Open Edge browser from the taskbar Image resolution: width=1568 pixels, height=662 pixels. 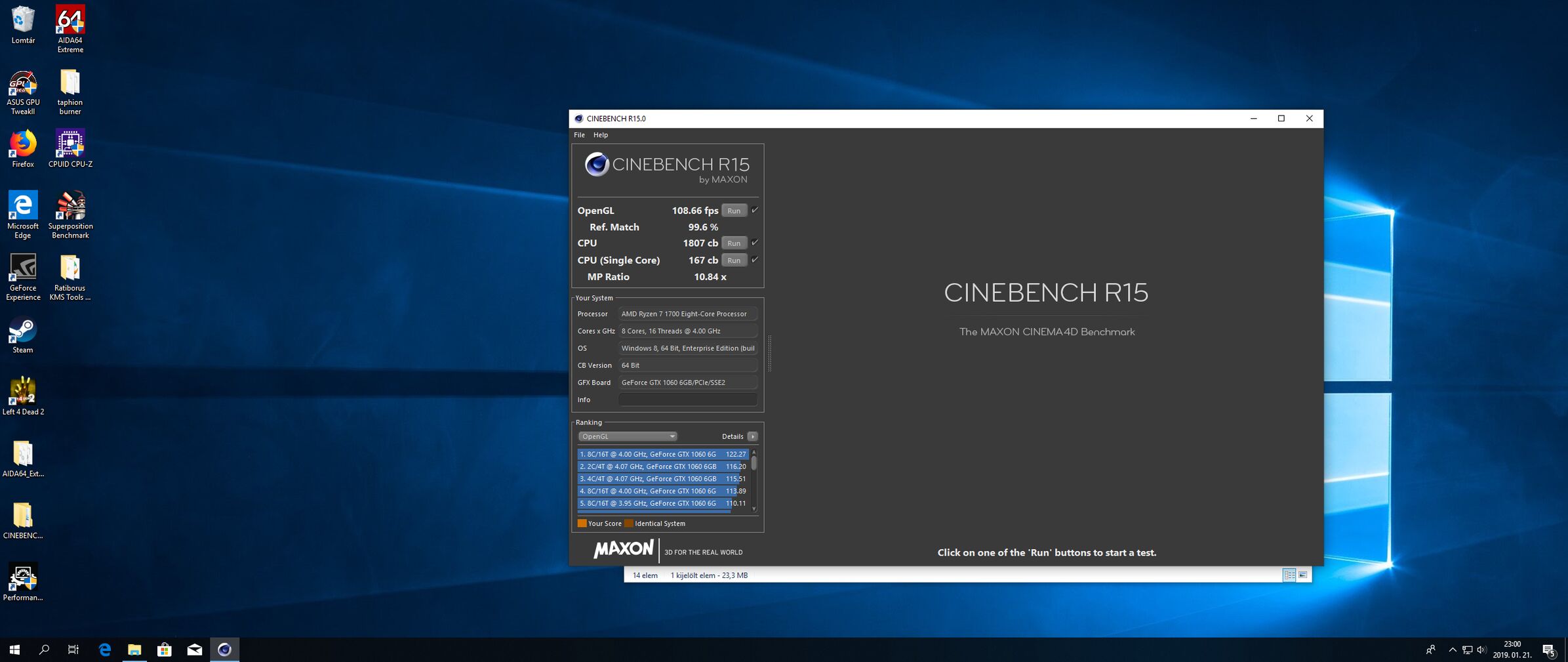104,650
